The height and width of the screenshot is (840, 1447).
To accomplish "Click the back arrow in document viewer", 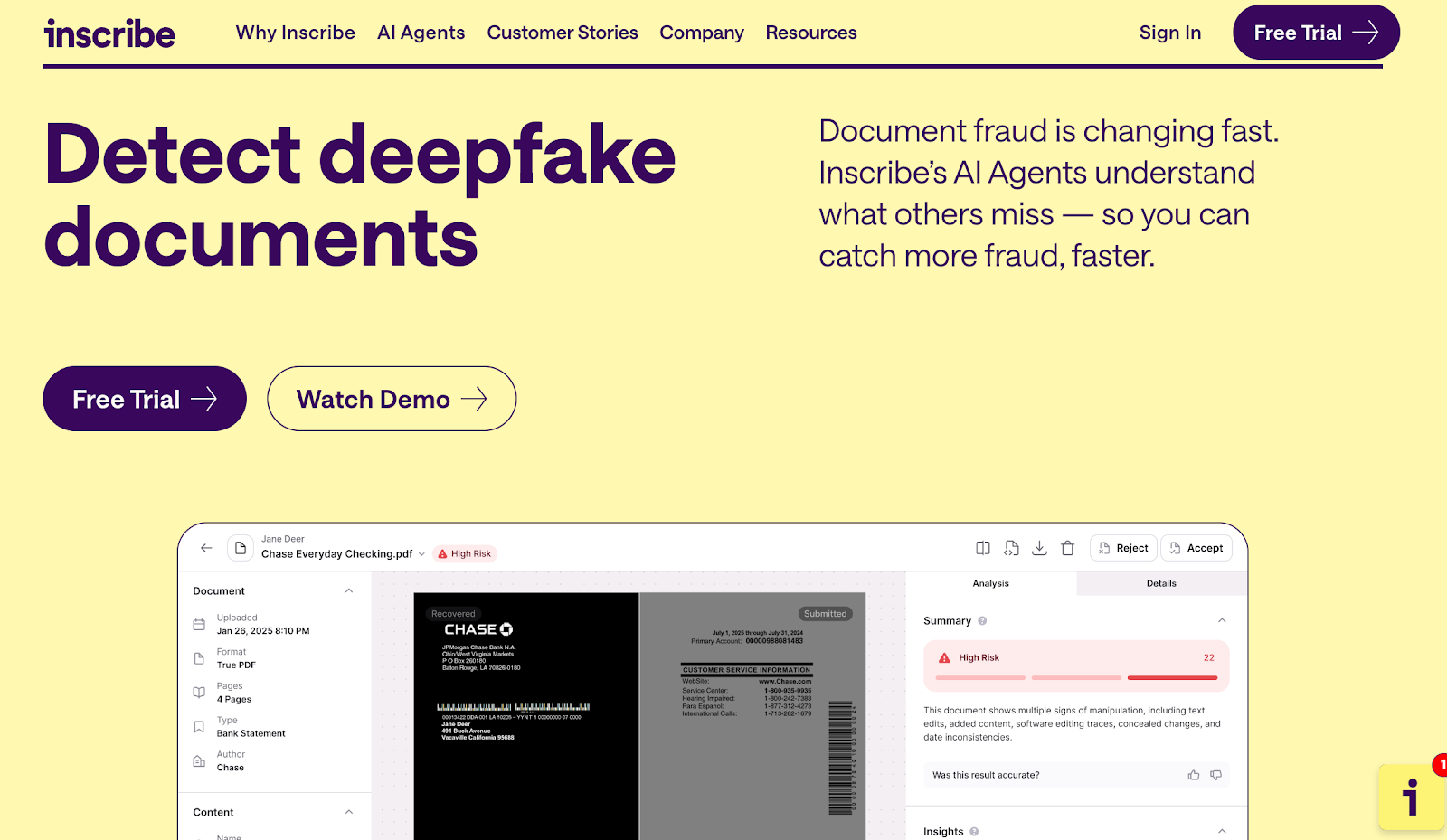I will point(206,548).
